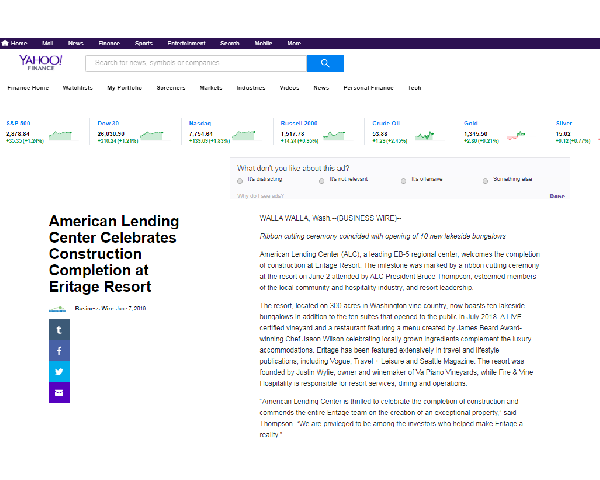Viewport: 600px width, 480px height.
Task: Open Search in the top bar
Action: 230,43
